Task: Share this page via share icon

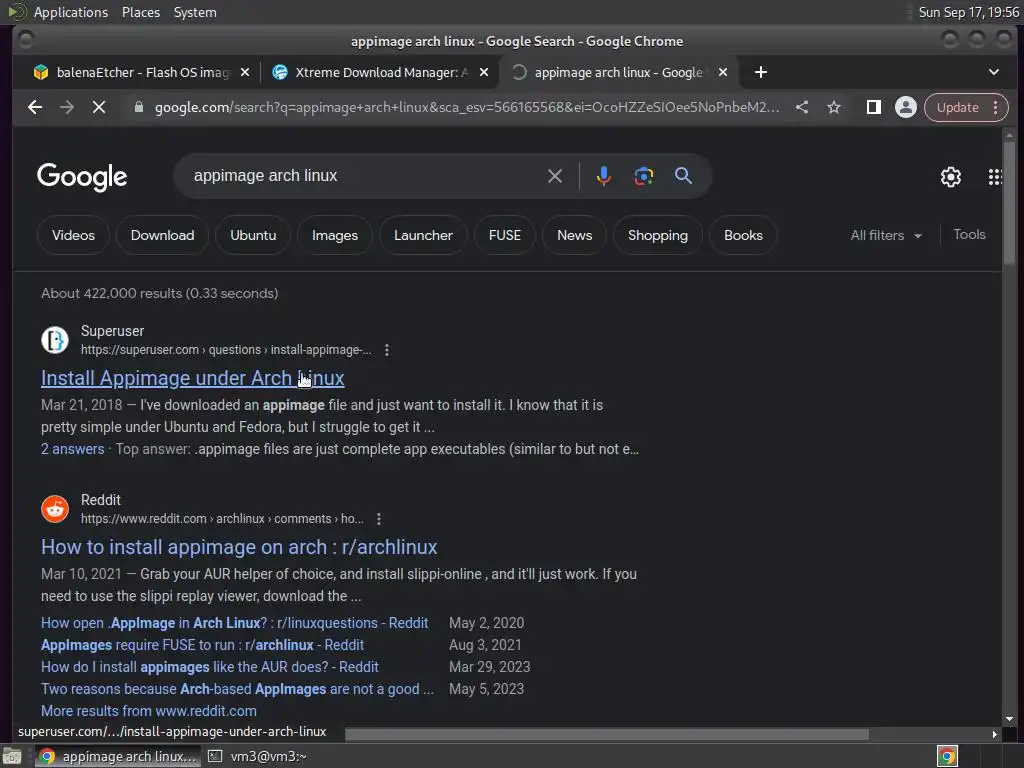Action: point(802,107)
